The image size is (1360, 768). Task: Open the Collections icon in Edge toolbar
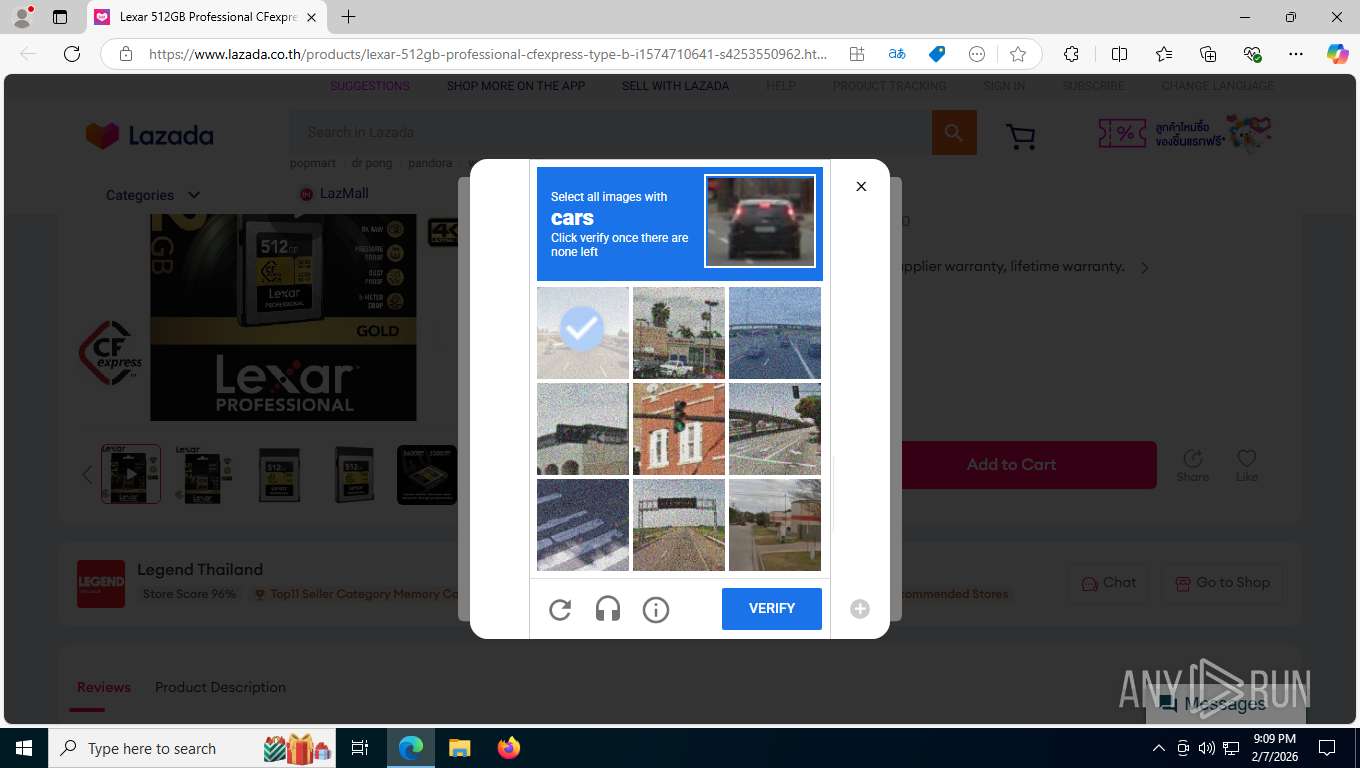click(1208, 54)
